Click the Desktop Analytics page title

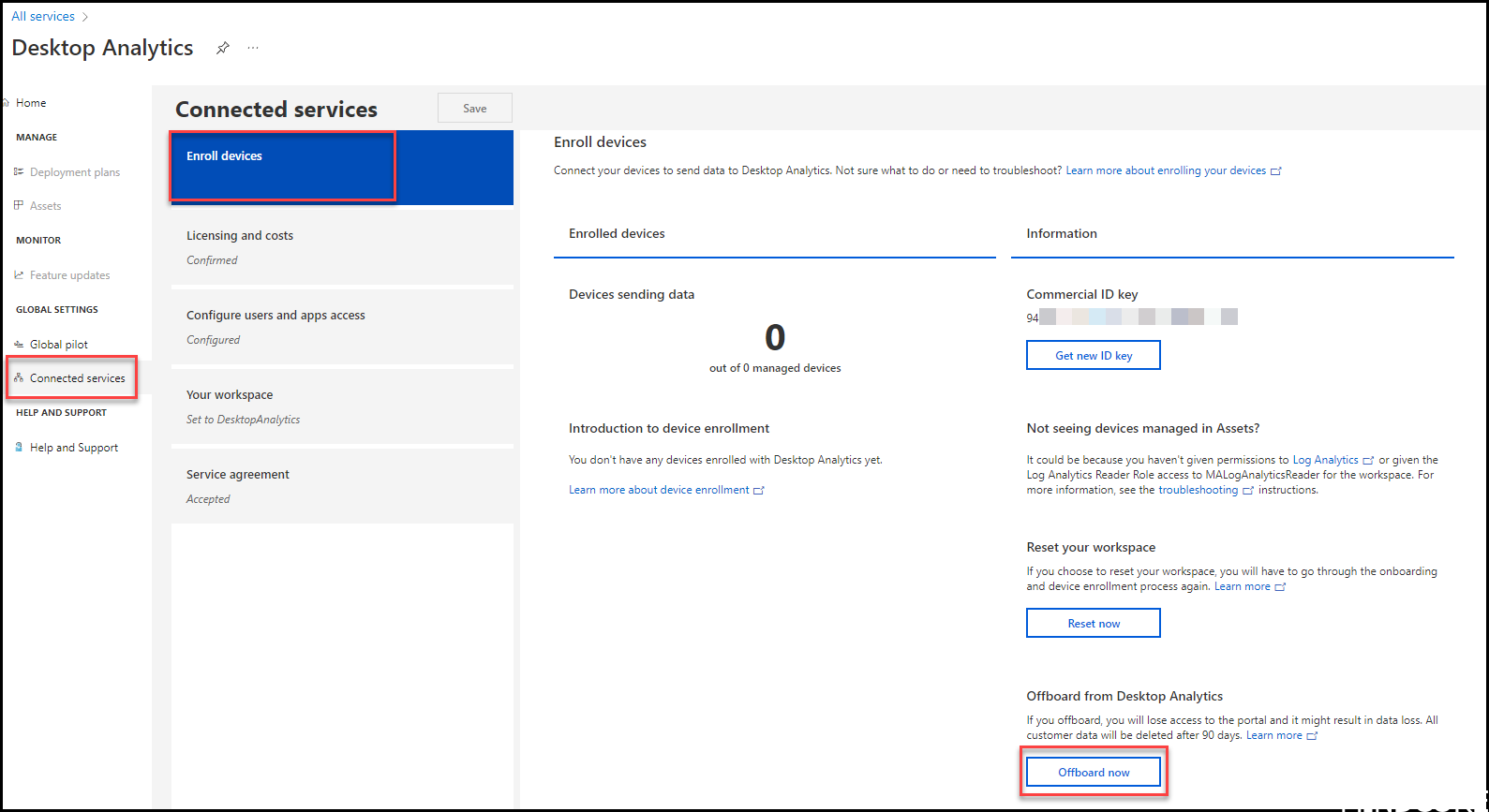pyautogui.click(x=102, y=48)
